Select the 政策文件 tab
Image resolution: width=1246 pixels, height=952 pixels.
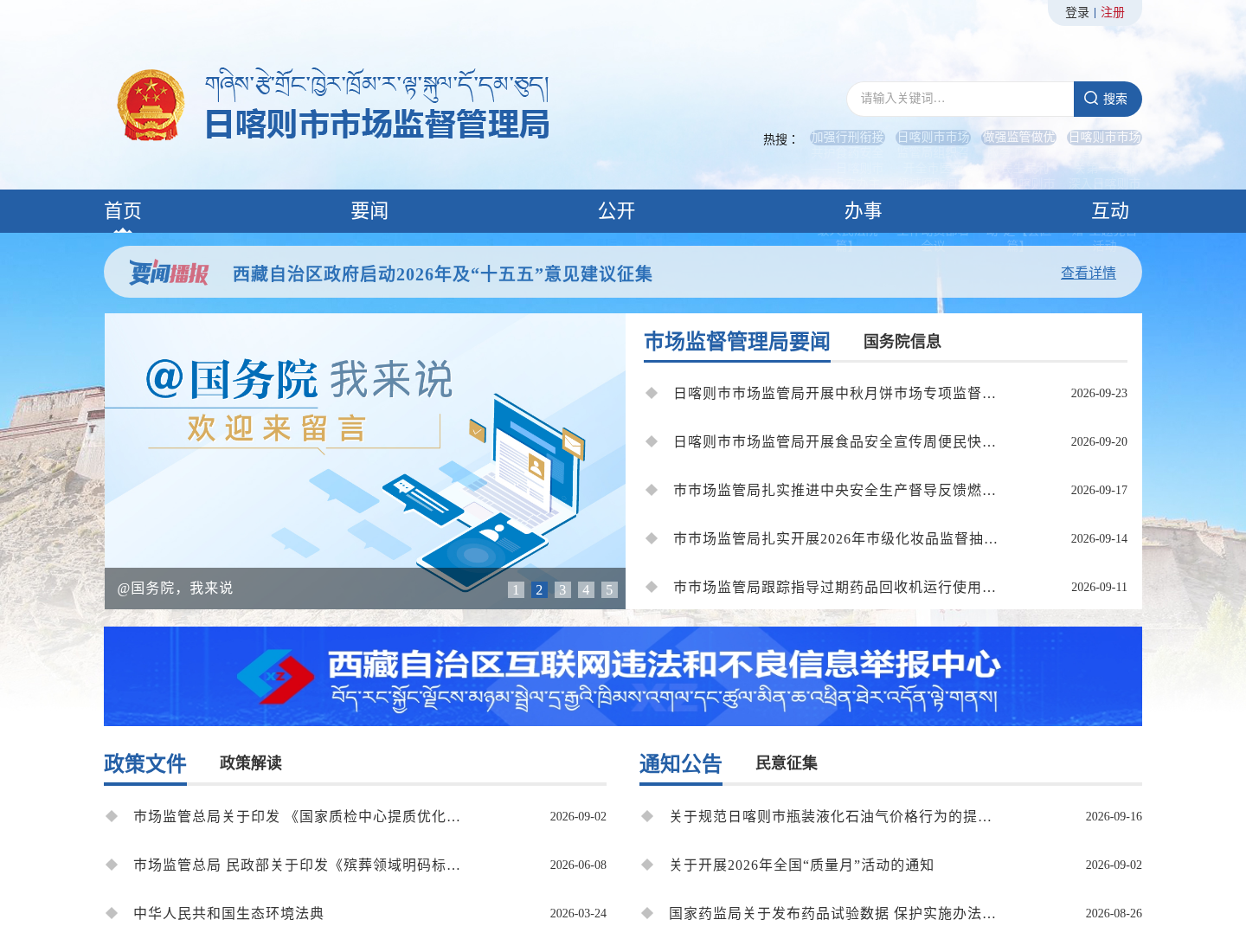pos(145,763)
